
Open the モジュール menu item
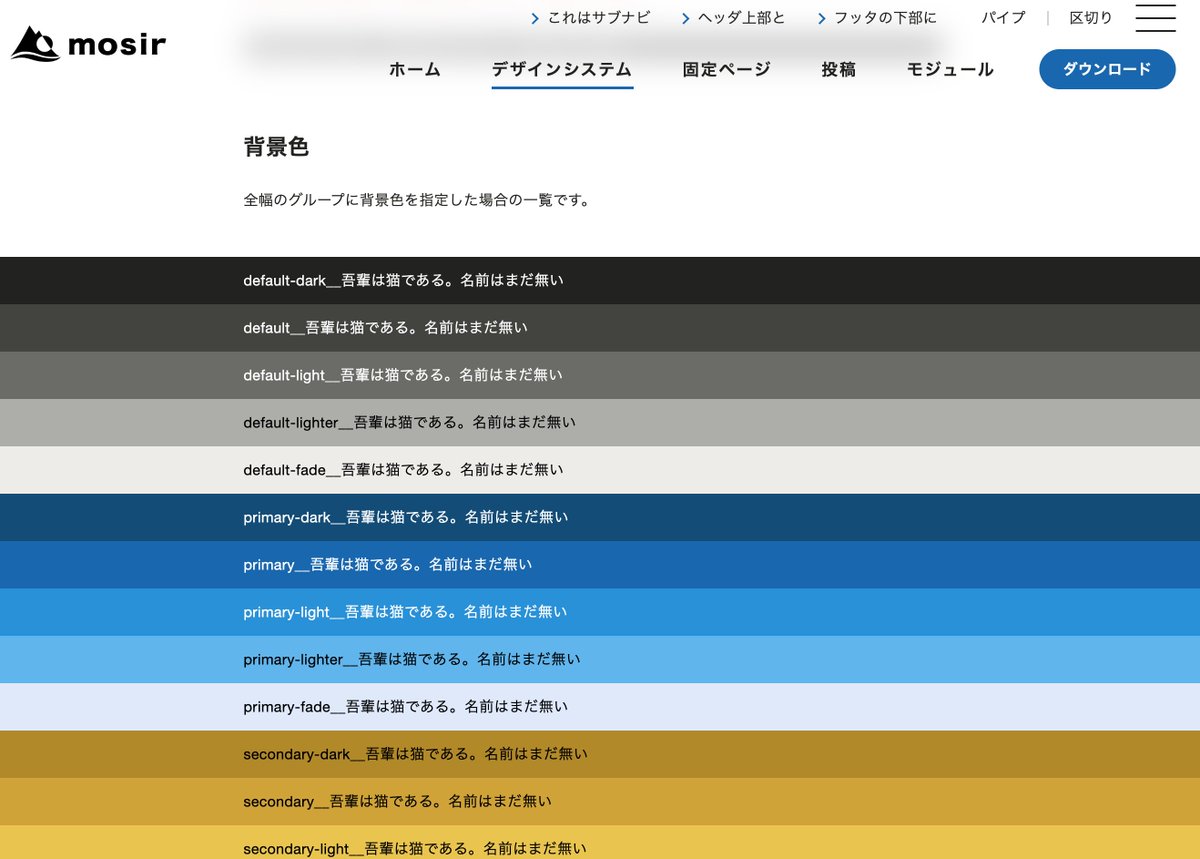tap(948, 69)
